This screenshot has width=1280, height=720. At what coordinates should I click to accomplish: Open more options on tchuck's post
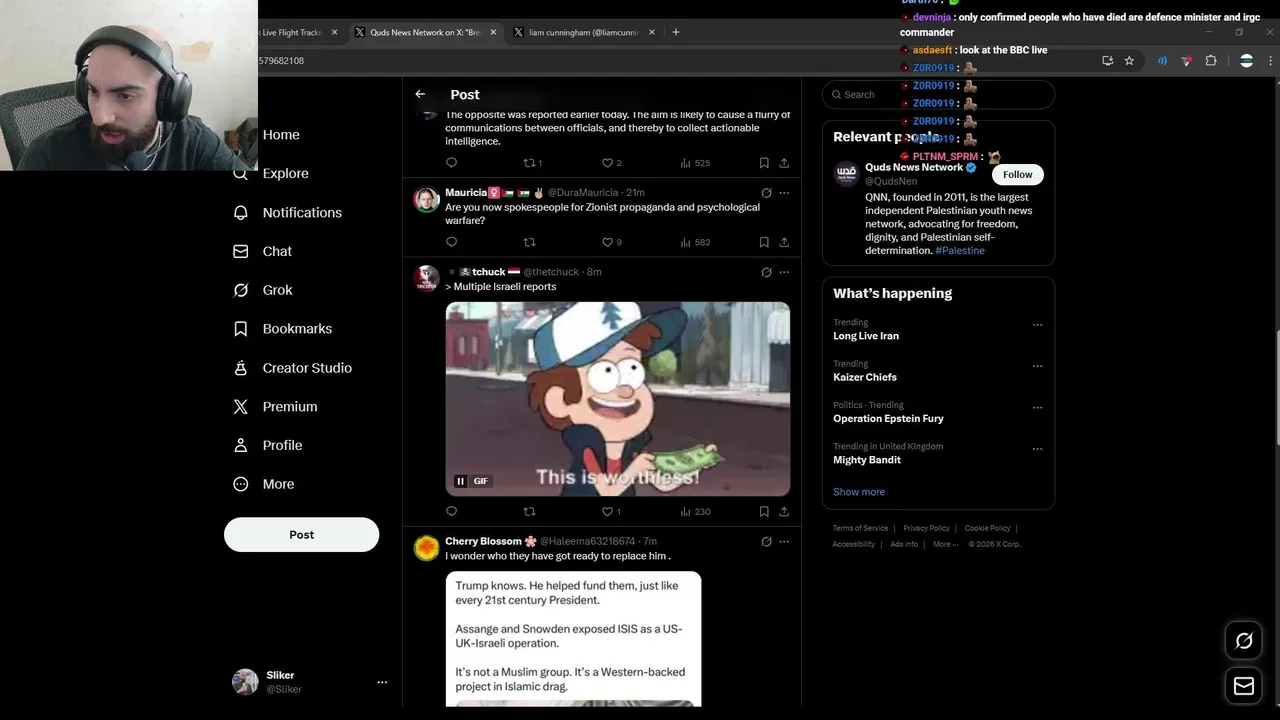[784, 272]
